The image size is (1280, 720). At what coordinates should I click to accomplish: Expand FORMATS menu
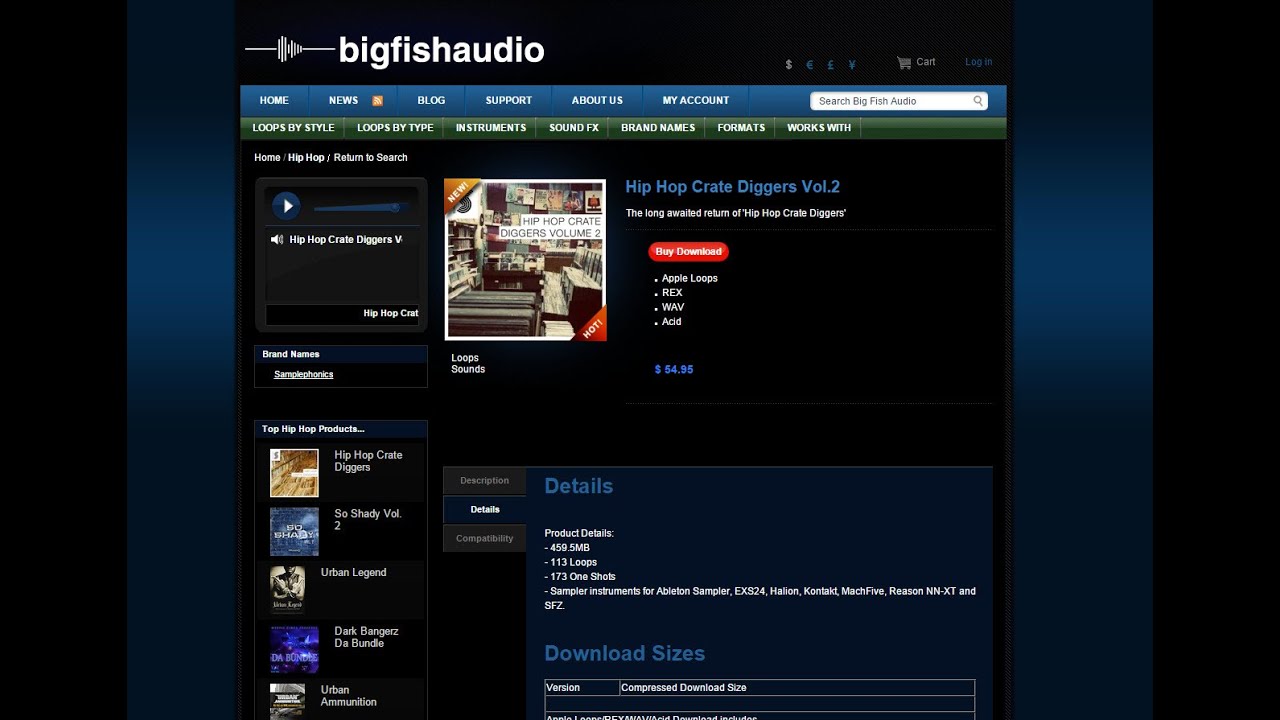pos(741,128)
